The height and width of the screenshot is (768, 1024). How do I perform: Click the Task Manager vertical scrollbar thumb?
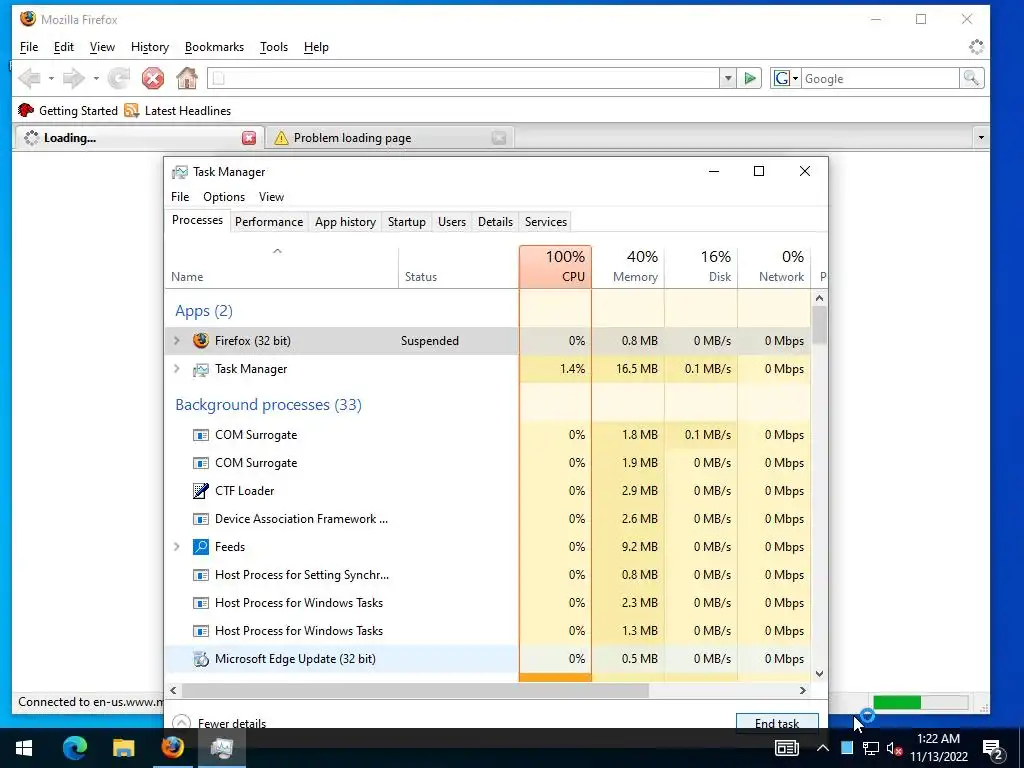pyautogui.click(x=820, y=325)
